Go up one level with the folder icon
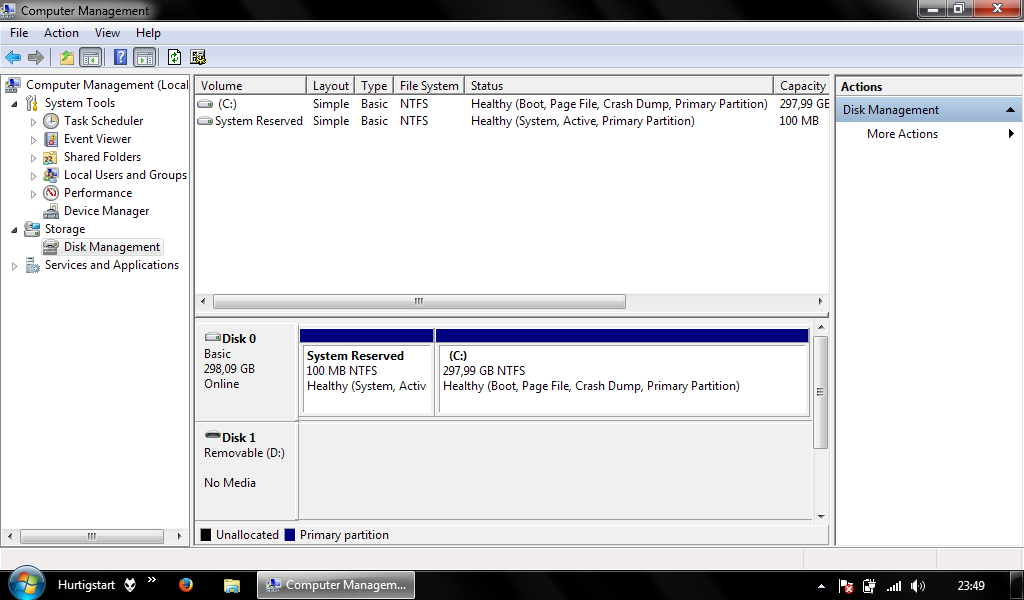 67,57
